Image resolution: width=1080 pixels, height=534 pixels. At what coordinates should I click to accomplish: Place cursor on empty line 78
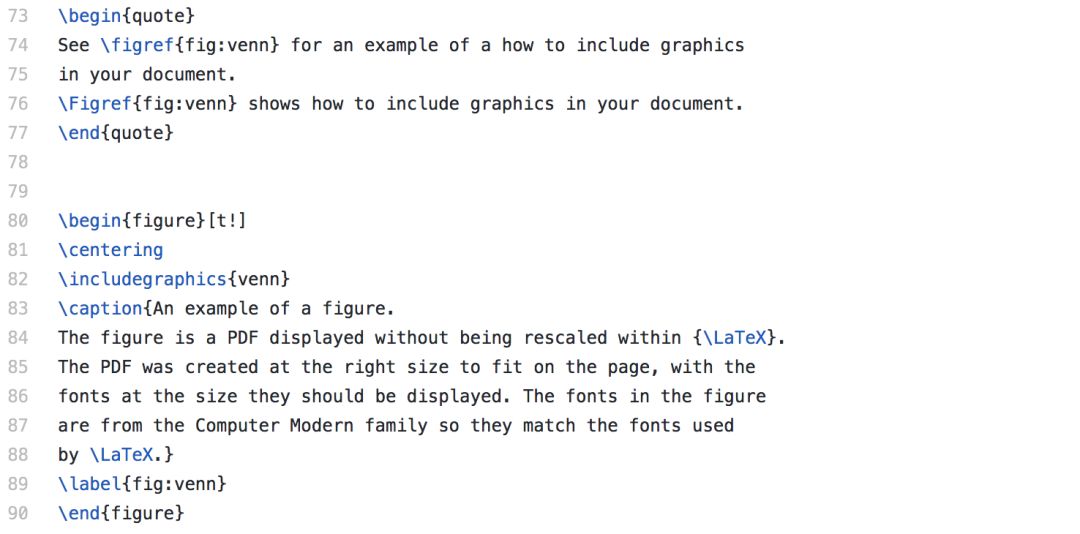(413, 163)
